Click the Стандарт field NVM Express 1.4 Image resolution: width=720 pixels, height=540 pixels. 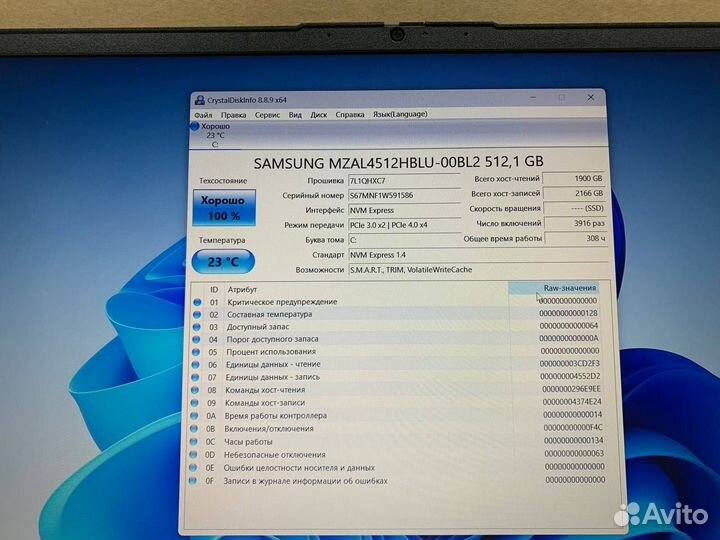point(478,255)
